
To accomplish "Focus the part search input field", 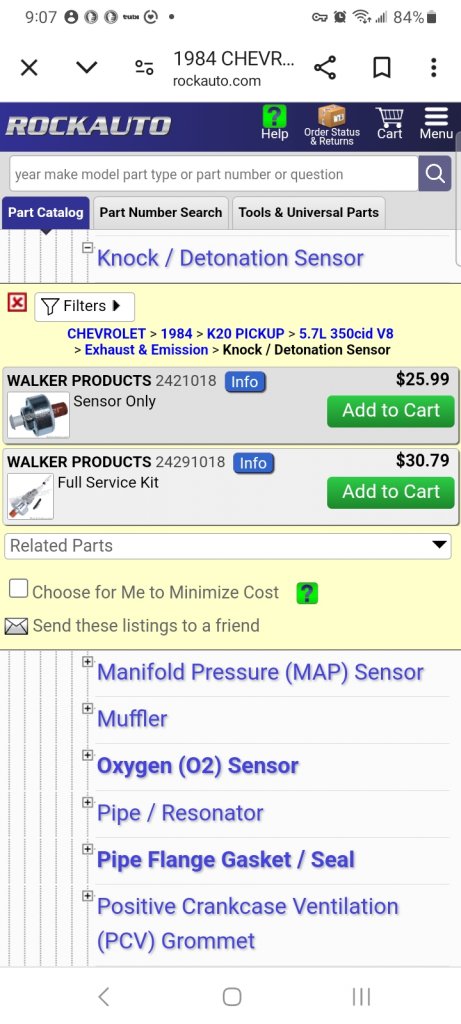I will [x=214, y=174].
